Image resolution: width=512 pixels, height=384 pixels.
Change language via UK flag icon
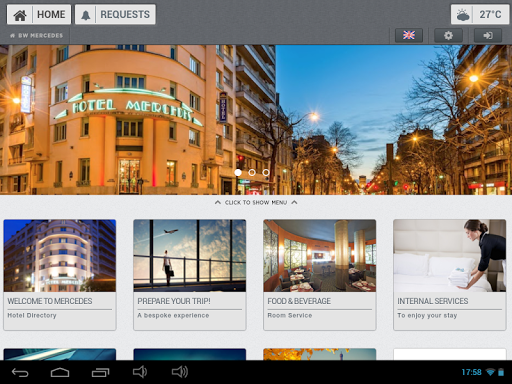point(409,35)
